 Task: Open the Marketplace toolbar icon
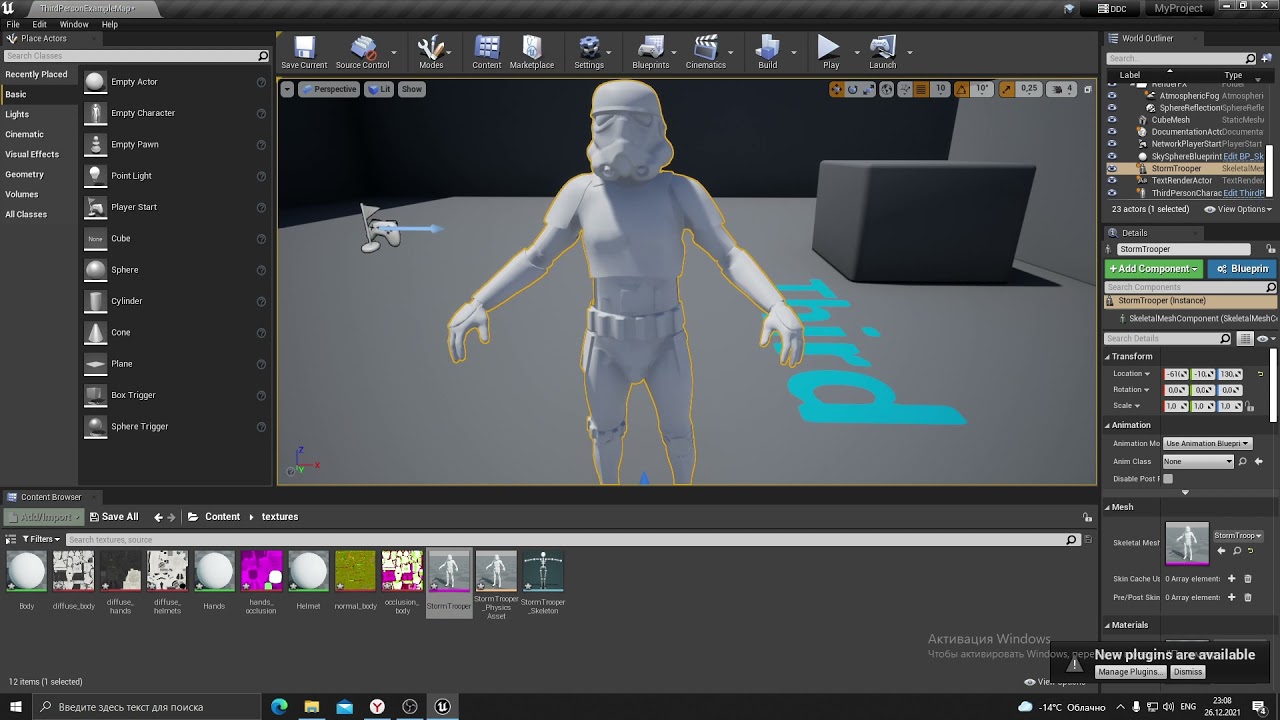tap(532, 52)
